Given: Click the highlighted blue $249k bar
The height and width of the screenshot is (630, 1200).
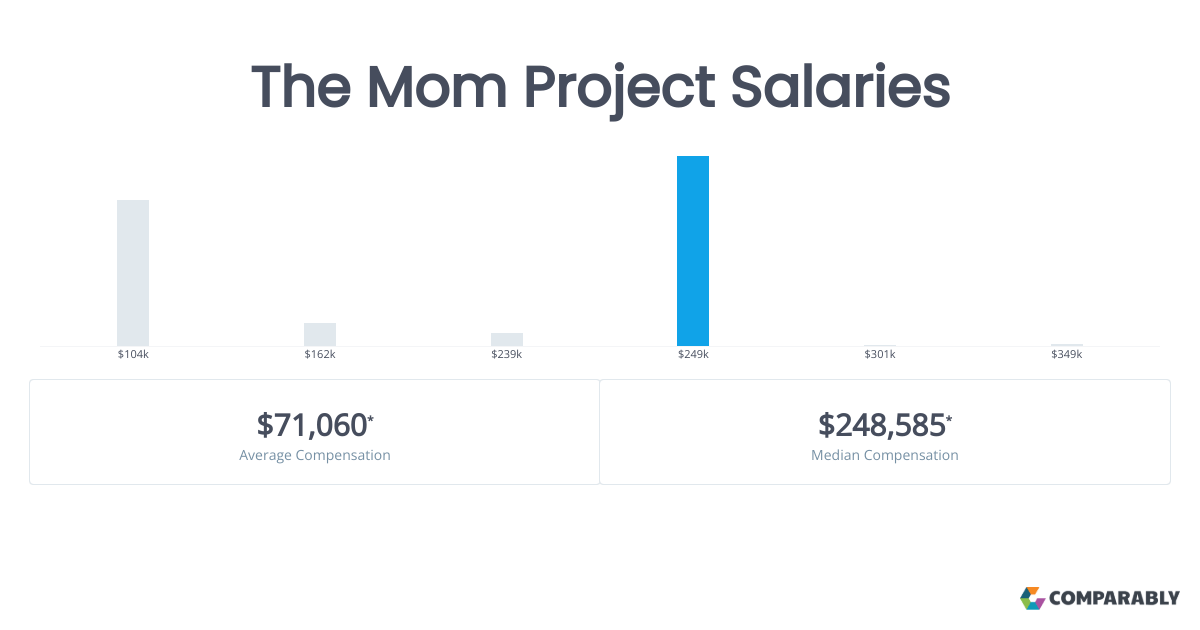Looking at the screenshot, I should [x=693, y=251].
